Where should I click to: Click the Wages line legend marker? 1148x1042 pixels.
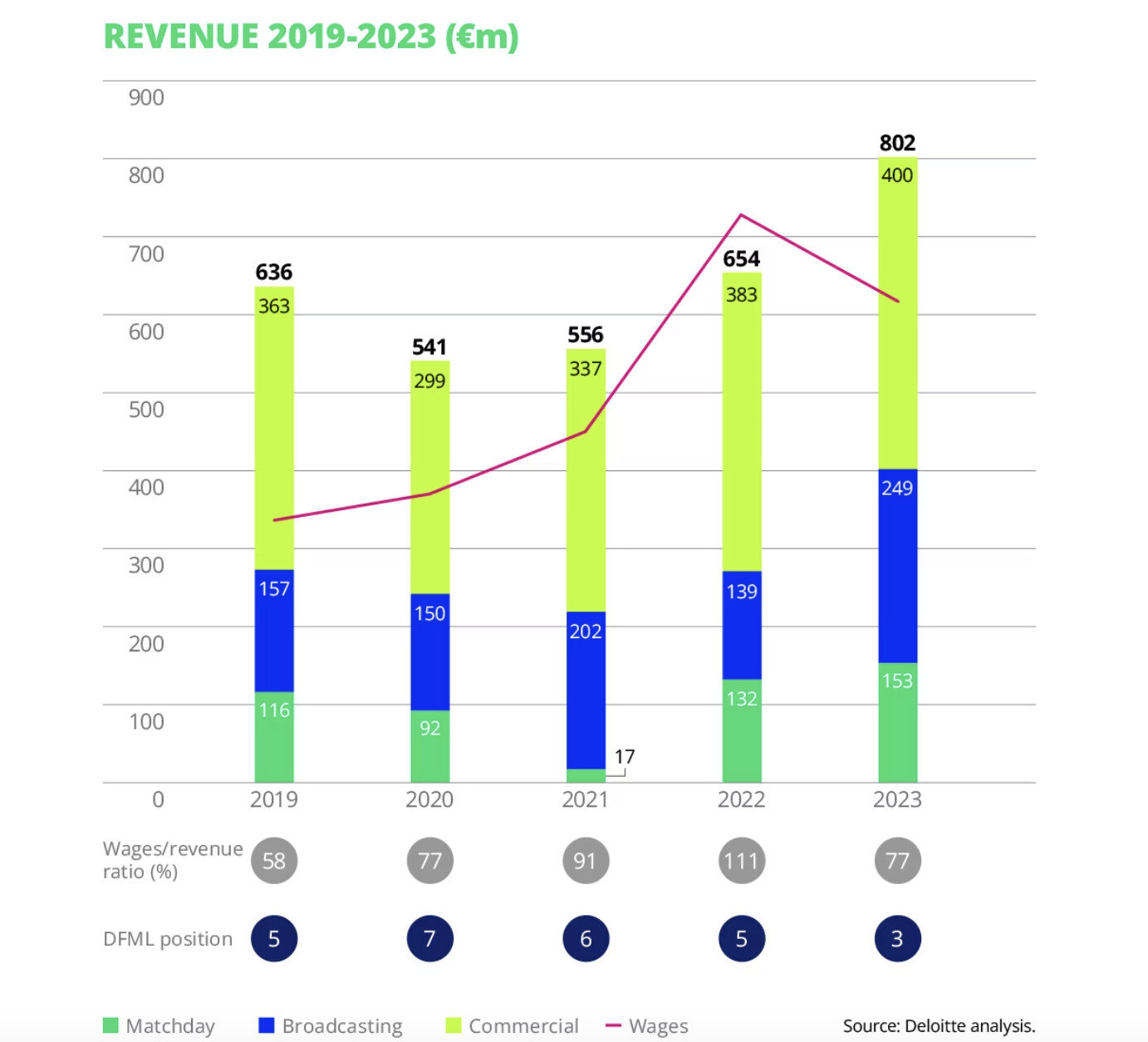click(x=614, y=1025)
